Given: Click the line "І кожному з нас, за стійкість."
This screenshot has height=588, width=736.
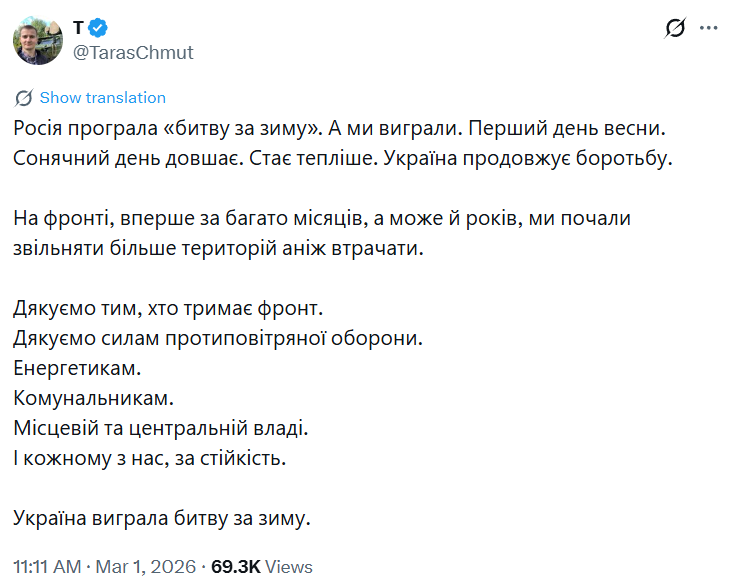Looking at the screenshot, I should (150, 458).
